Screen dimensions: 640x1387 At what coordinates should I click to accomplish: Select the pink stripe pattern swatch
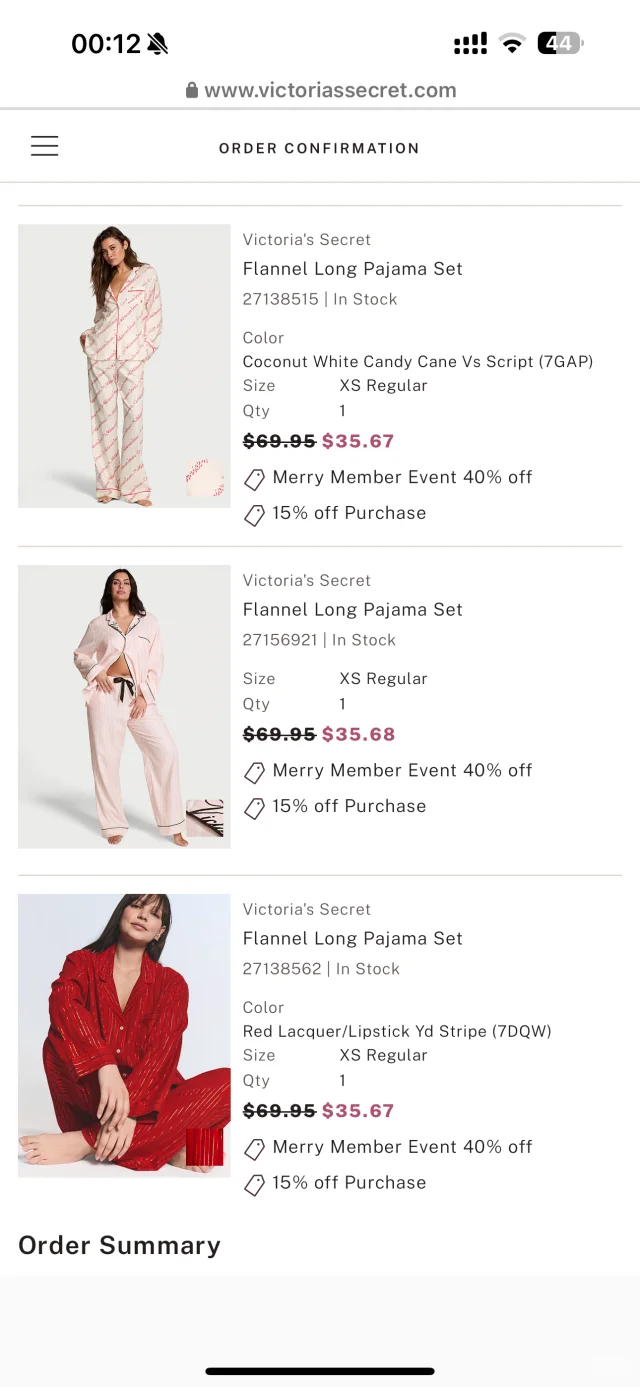coord(204,818)
